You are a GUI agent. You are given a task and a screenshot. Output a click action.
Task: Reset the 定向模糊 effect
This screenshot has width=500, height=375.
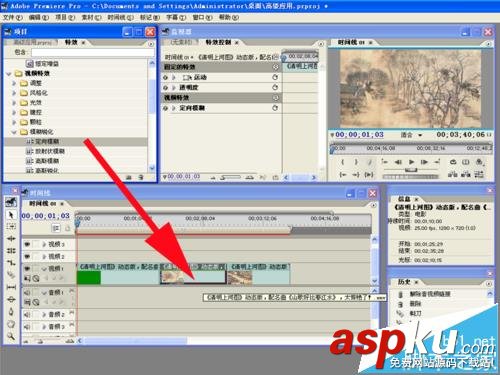(275, 108)
